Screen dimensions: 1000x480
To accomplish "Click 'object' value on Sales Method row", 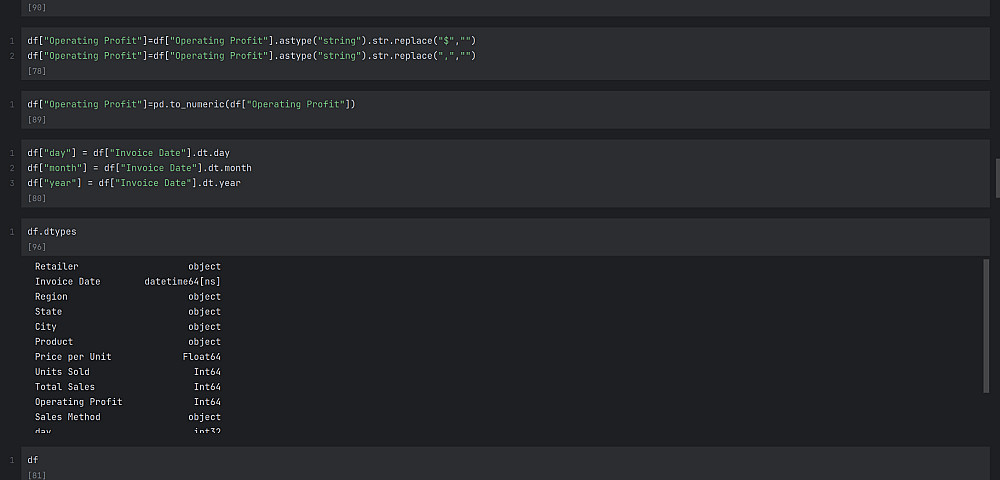I will click(x=205, y=417).
